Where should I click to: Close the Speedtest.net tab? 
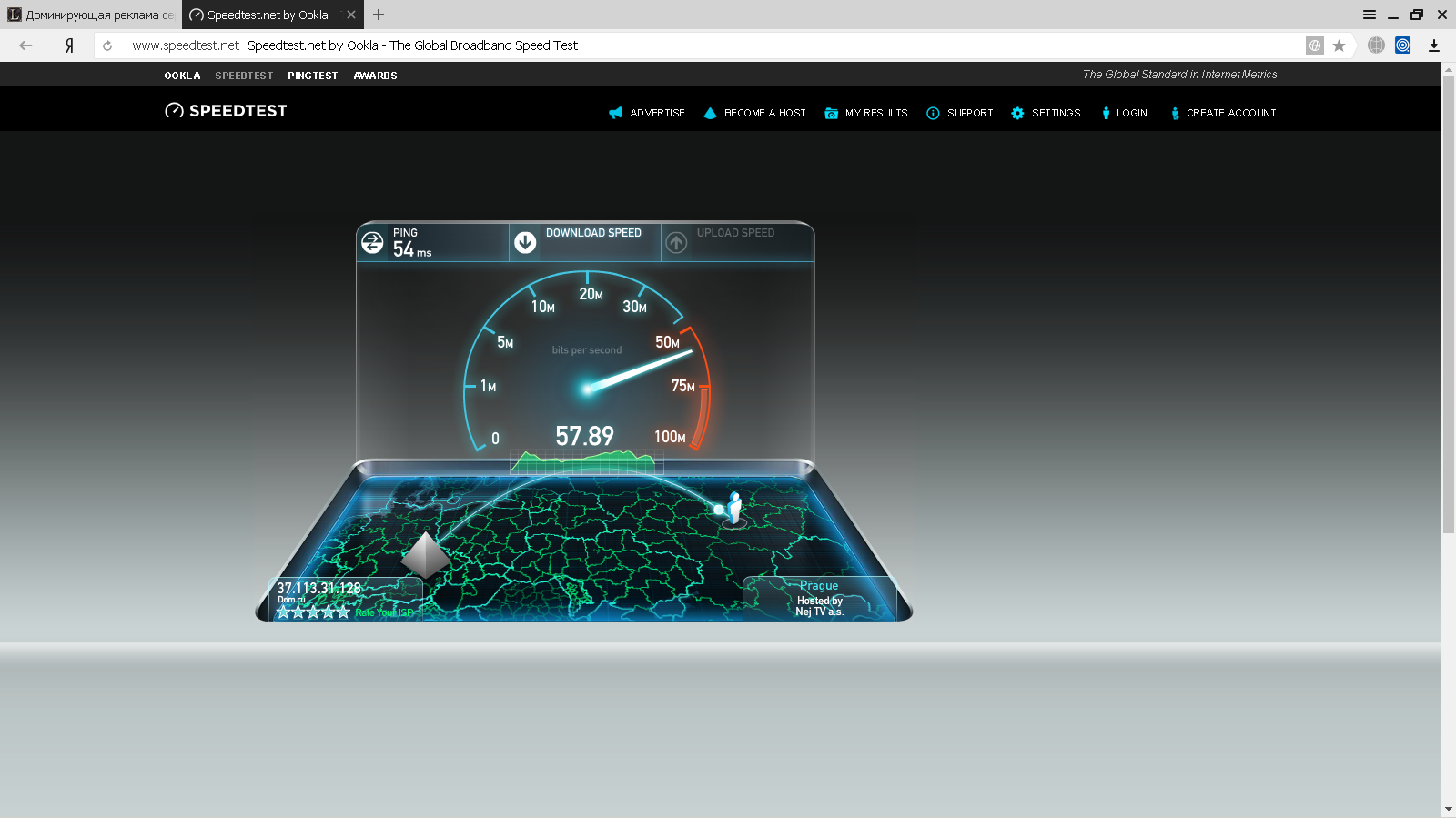pos(351,15)
